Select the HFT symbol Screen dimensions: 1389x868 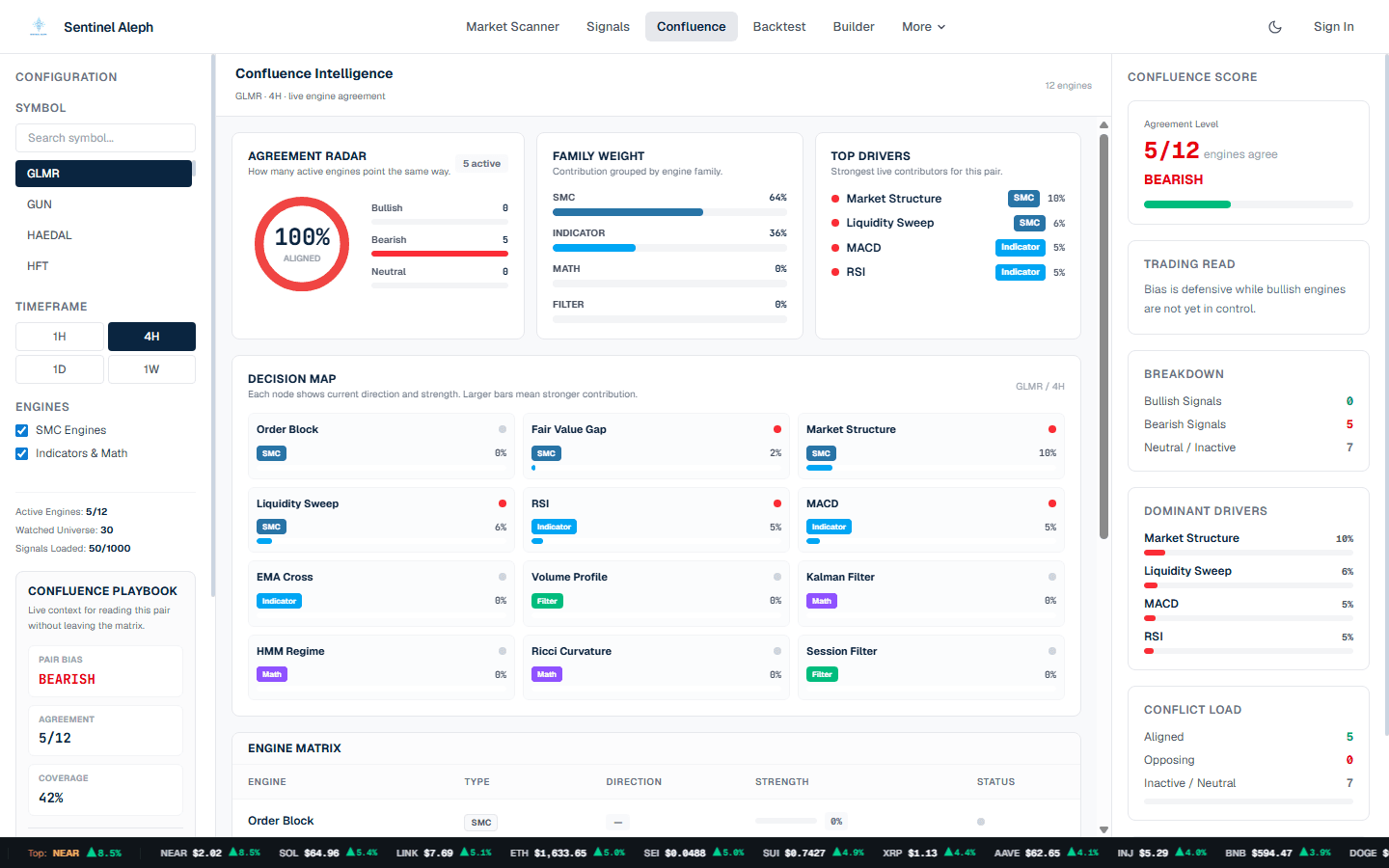click(103, 266)
